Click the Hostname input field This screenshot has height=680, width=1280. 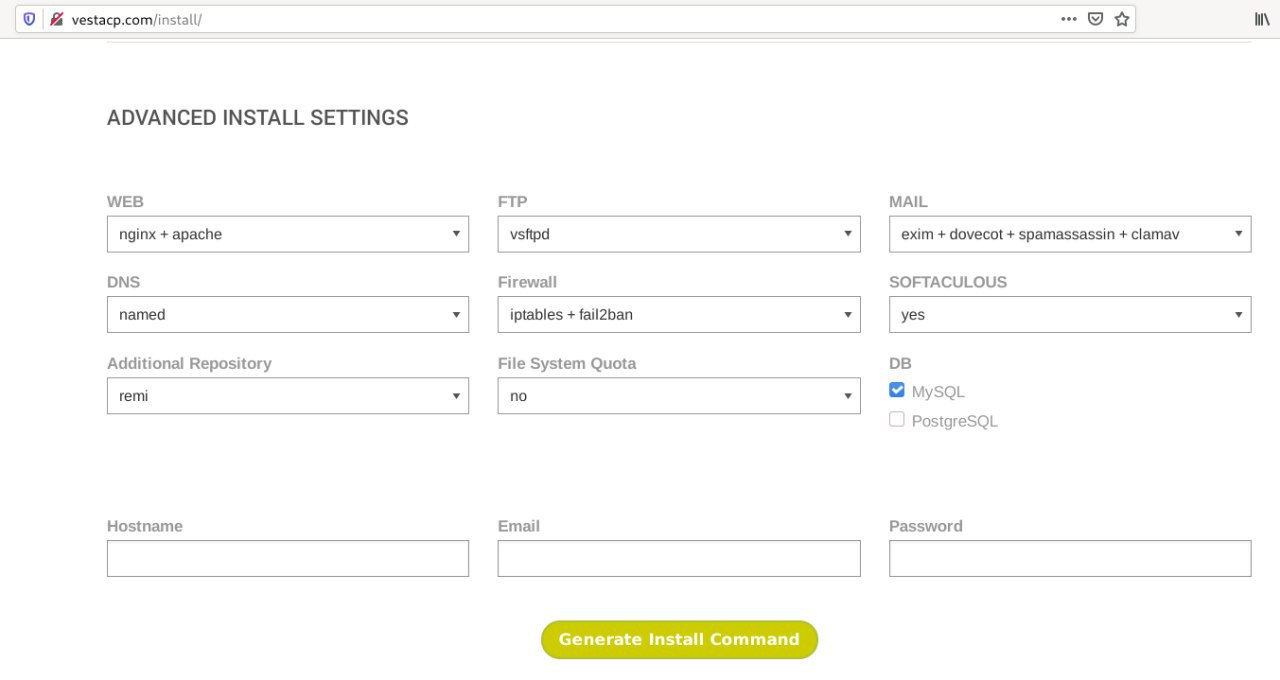point(288,558)
